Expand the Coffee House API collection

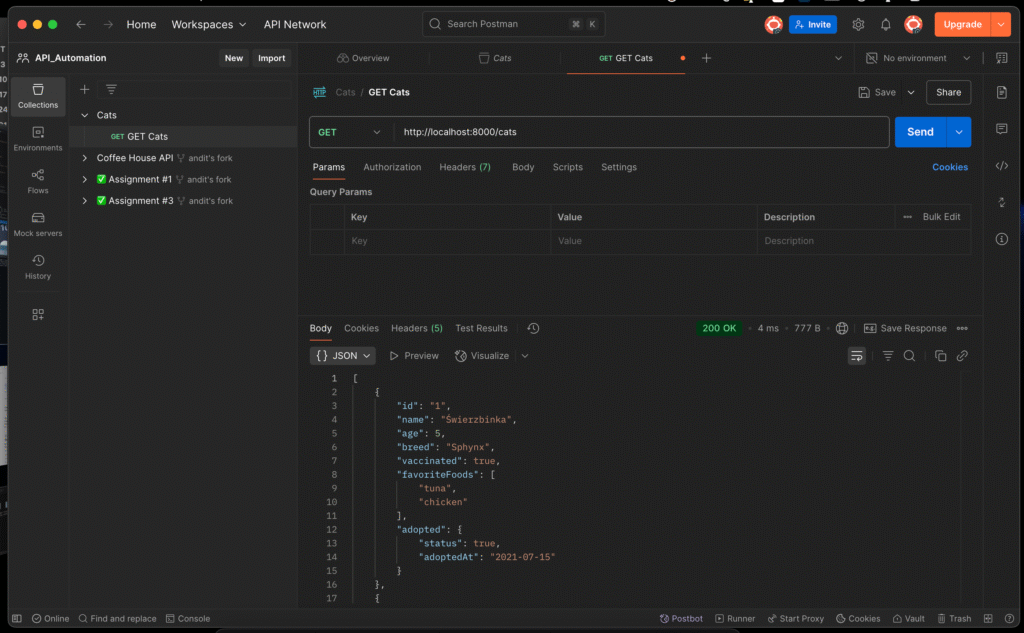point(84,158)
